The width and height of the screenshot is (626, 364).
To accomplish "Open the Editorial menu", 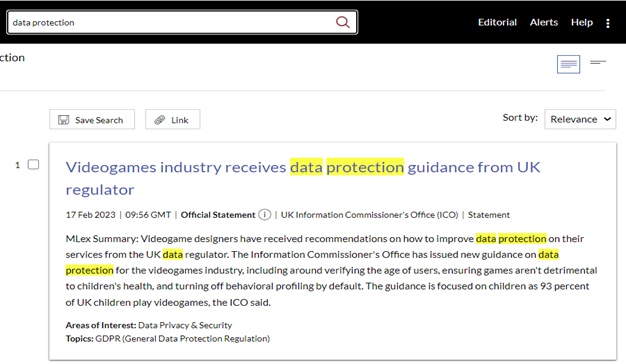I will click(497, 22).
